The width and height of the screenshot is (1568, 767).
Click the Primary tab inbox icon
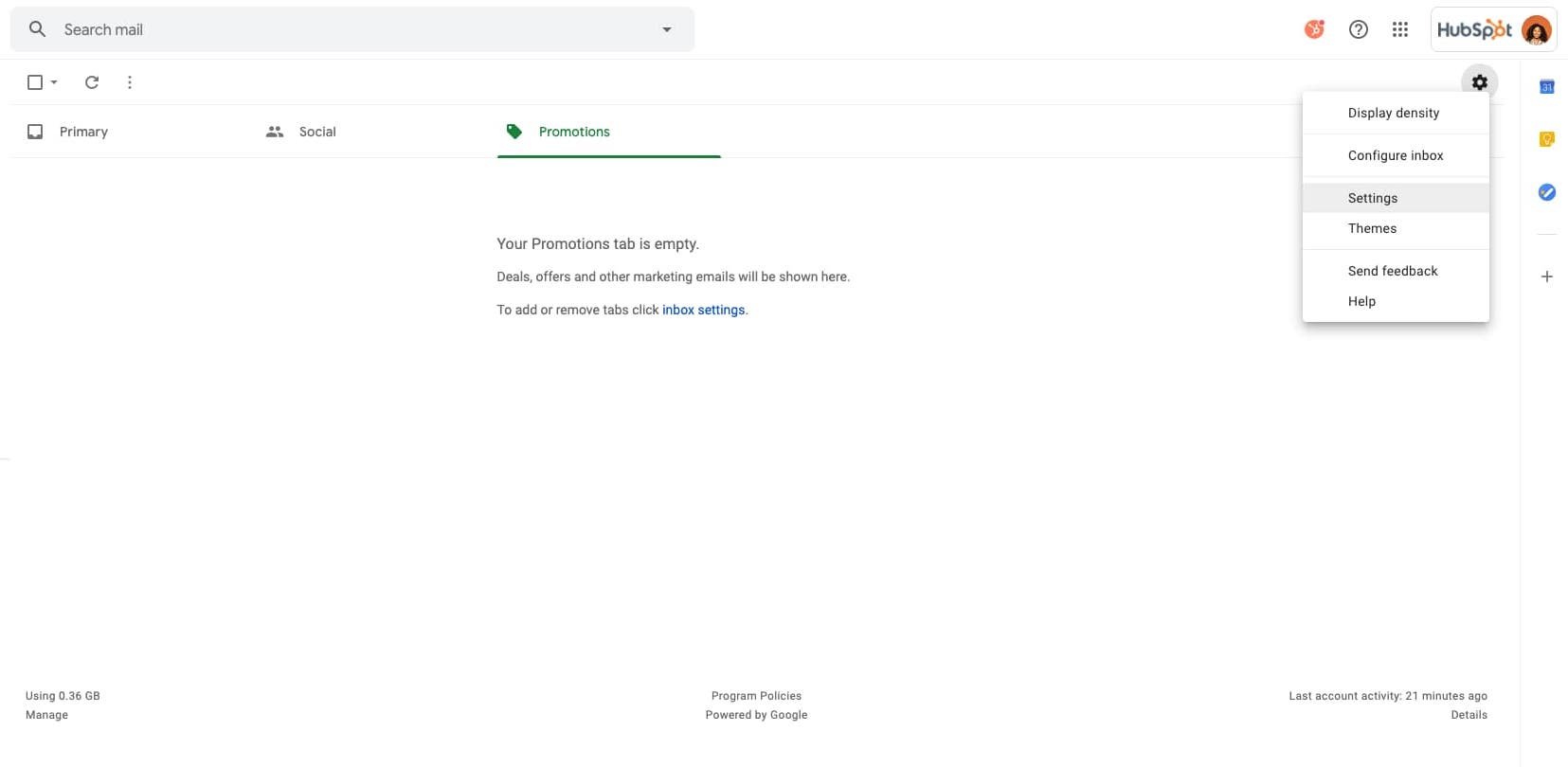click(x=35, y=132)
